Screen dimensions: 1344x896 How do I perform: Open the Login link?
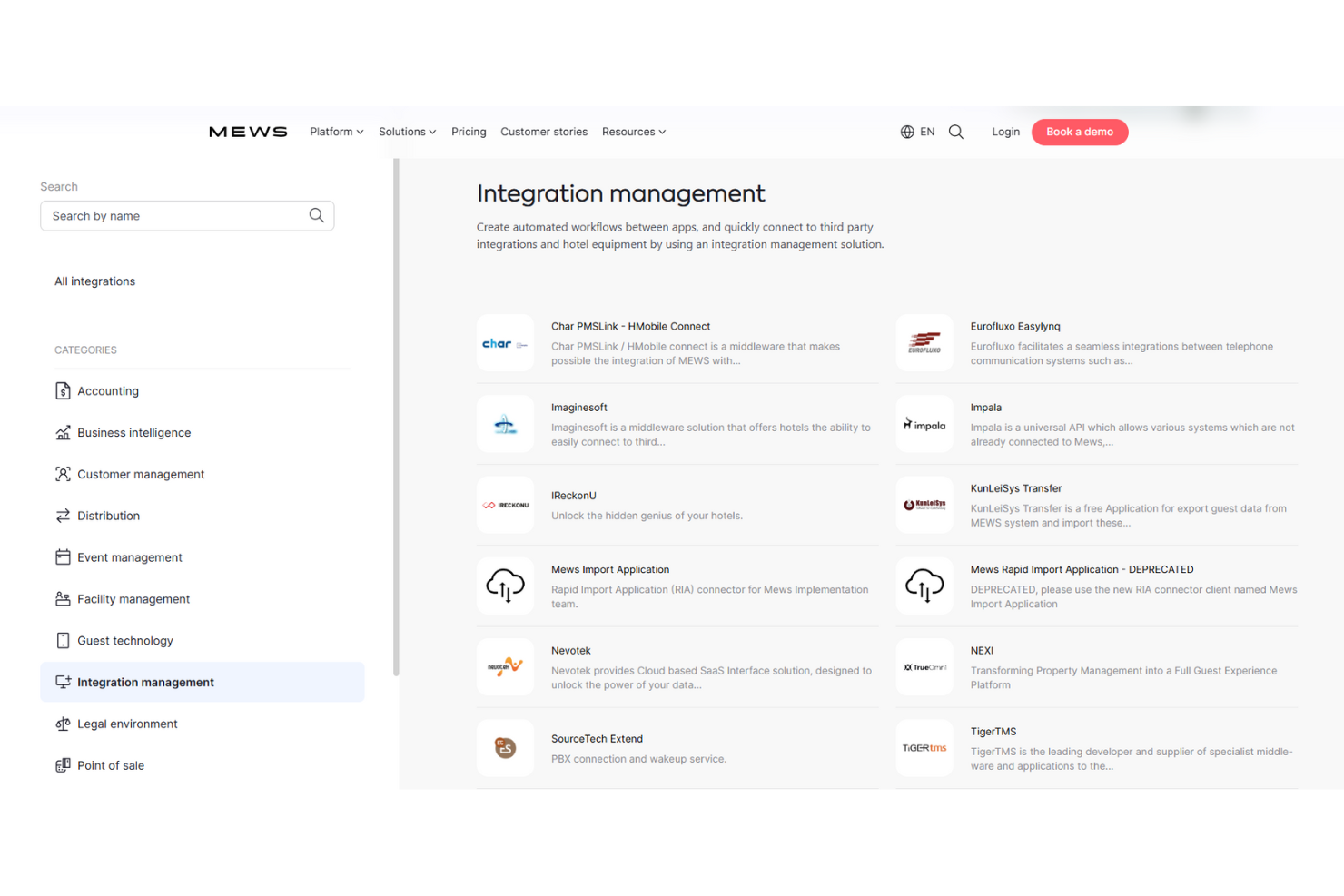pos(1005,132)
